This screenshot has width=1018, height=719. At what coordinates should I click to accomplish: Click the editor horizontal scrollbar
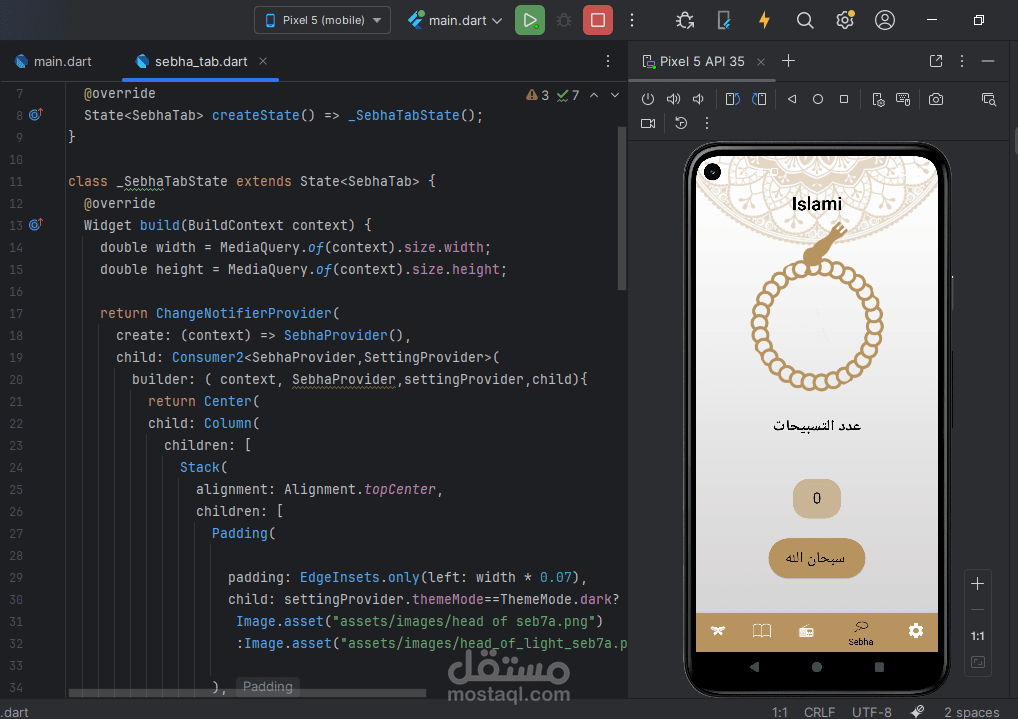pyautogui.click(x=247, y=693)
